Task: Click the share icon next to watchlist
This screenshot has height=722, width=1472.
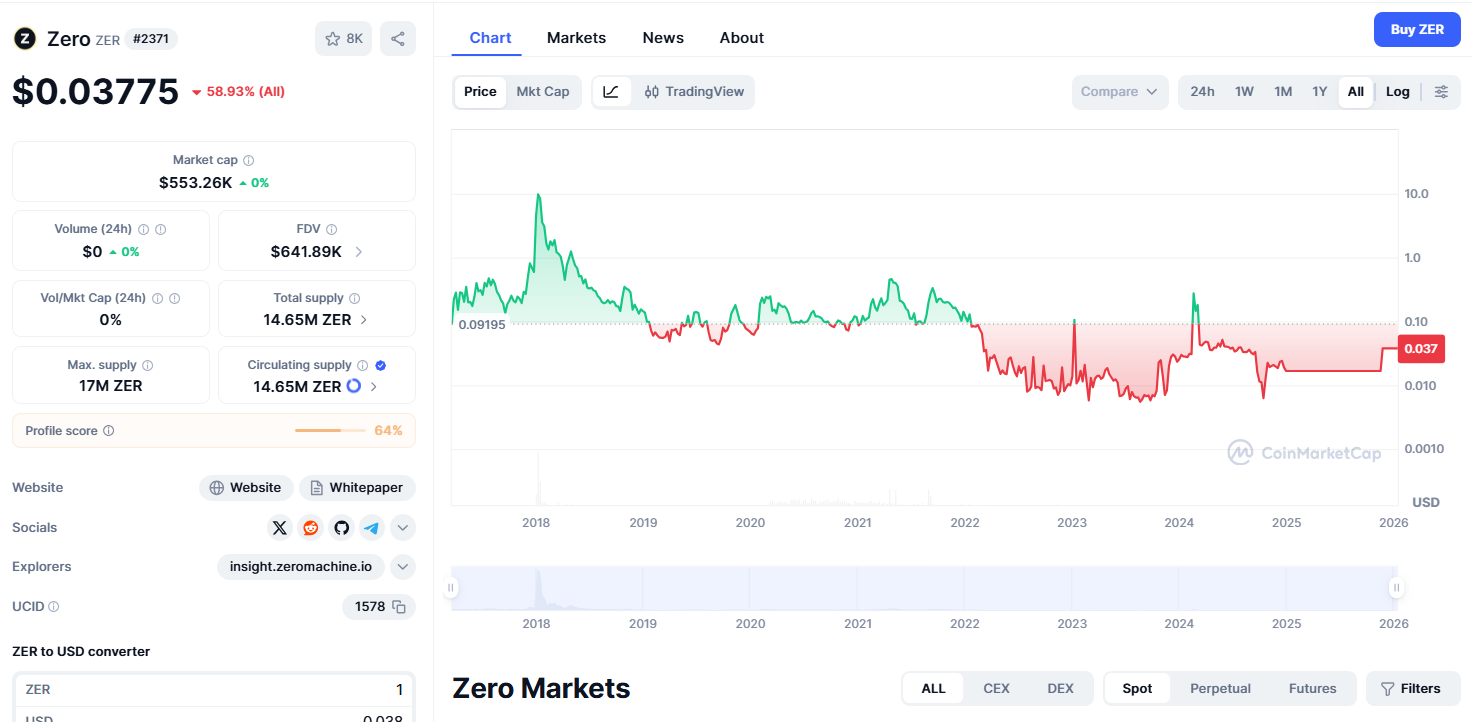Action: pos(398,39)
